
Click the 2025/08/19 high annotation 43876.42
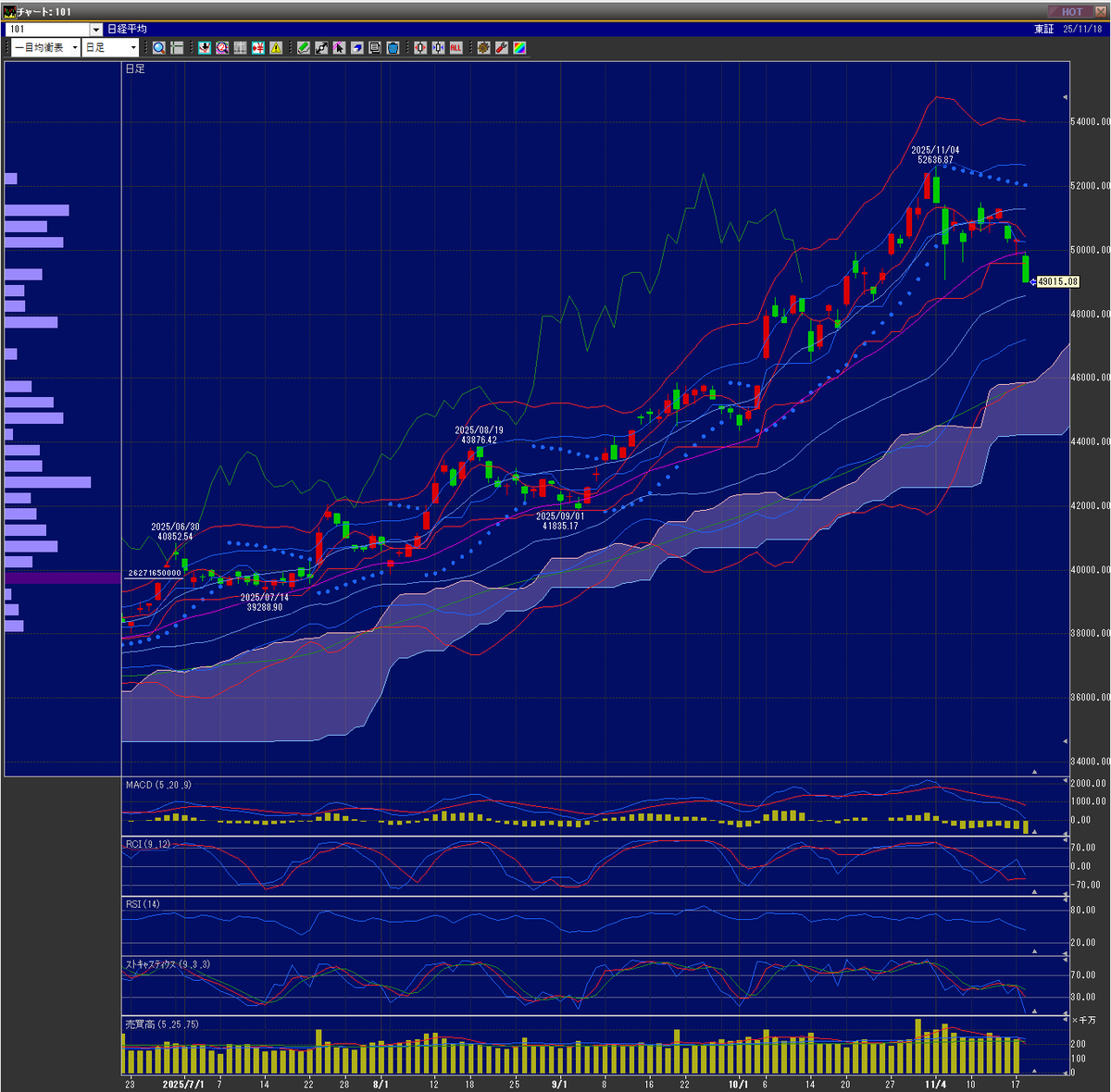click(479, 435)
